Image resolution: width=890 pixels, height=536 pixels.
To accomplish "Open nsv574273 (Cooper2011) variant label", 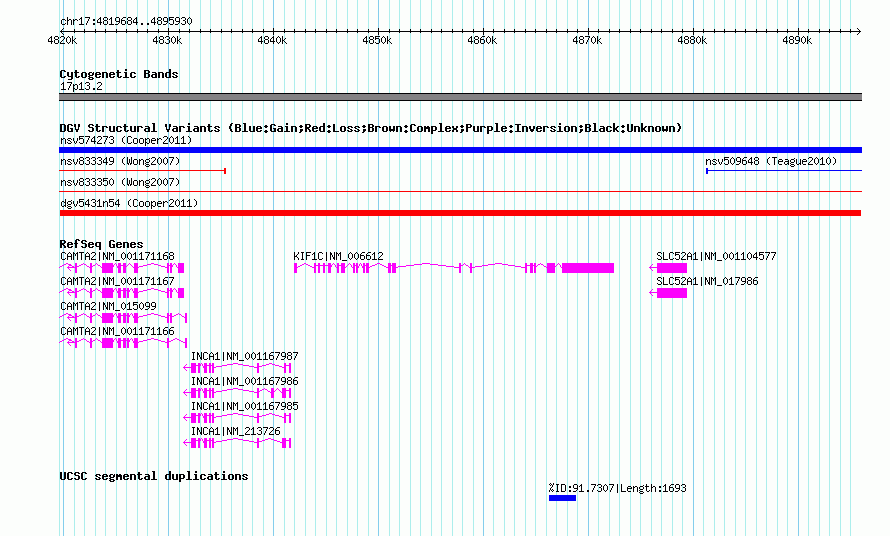I will tap(126, 140).
